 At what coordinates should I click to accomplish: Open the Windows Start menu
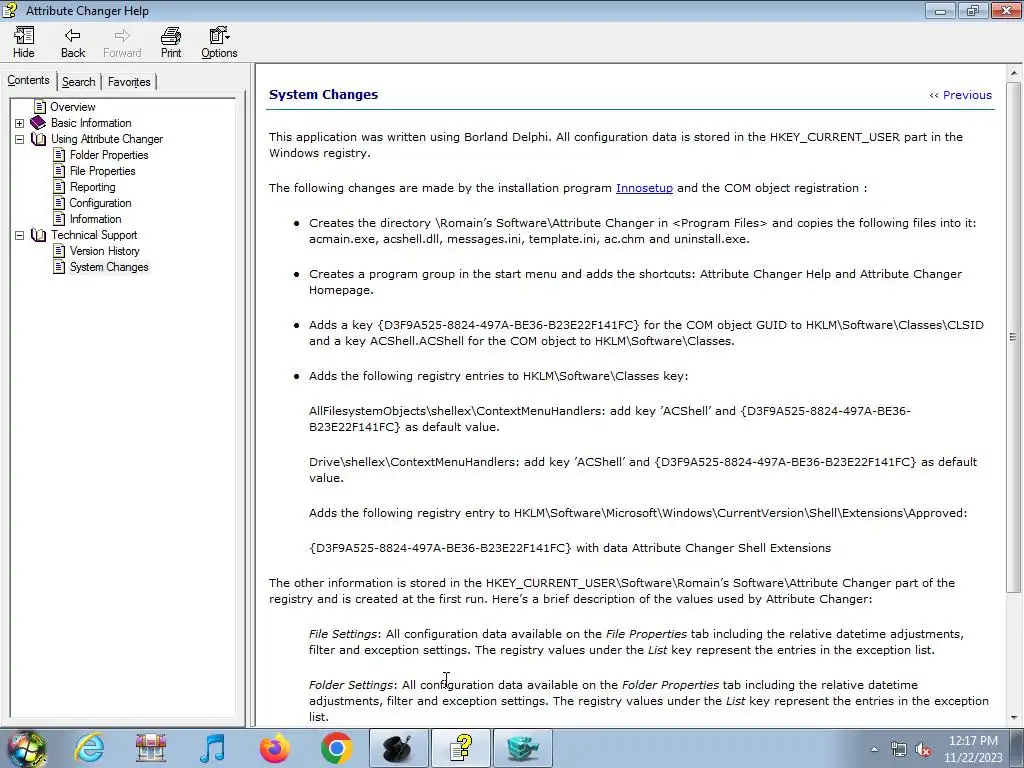(26, 748)
